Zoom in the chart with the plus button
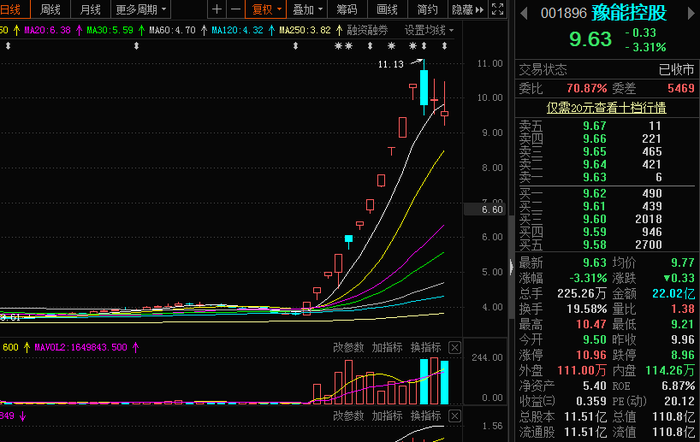The image size is (700, 442). 217,9
